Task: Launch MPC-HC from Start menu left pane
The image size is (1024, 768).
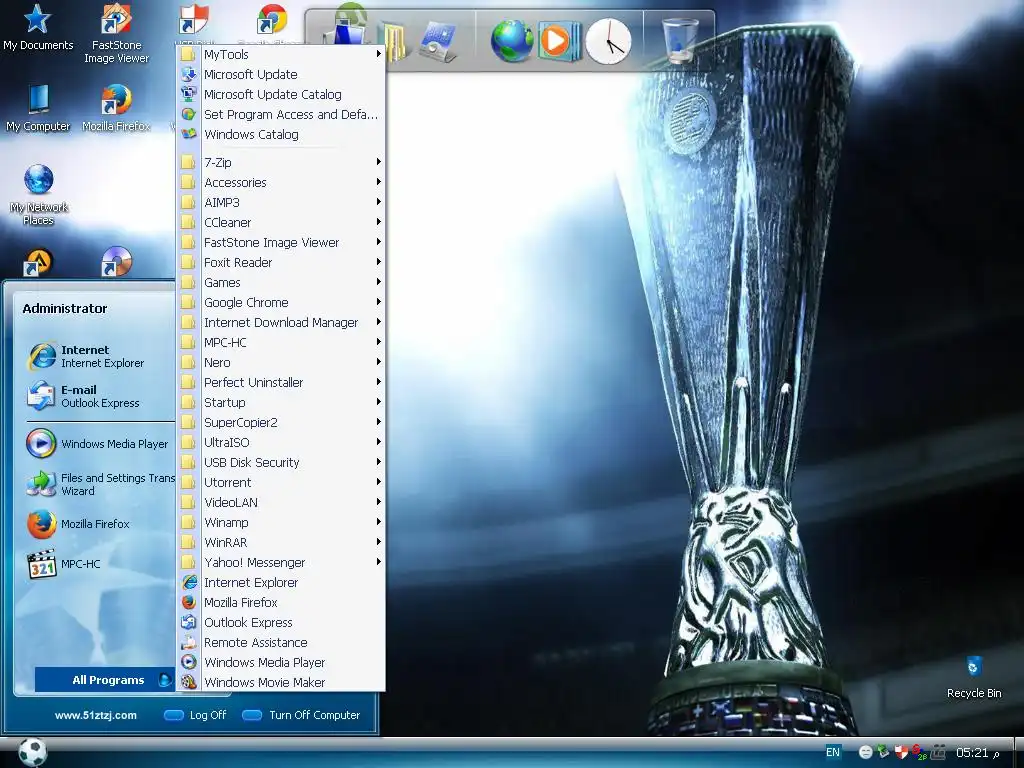Action: [98, 564]
